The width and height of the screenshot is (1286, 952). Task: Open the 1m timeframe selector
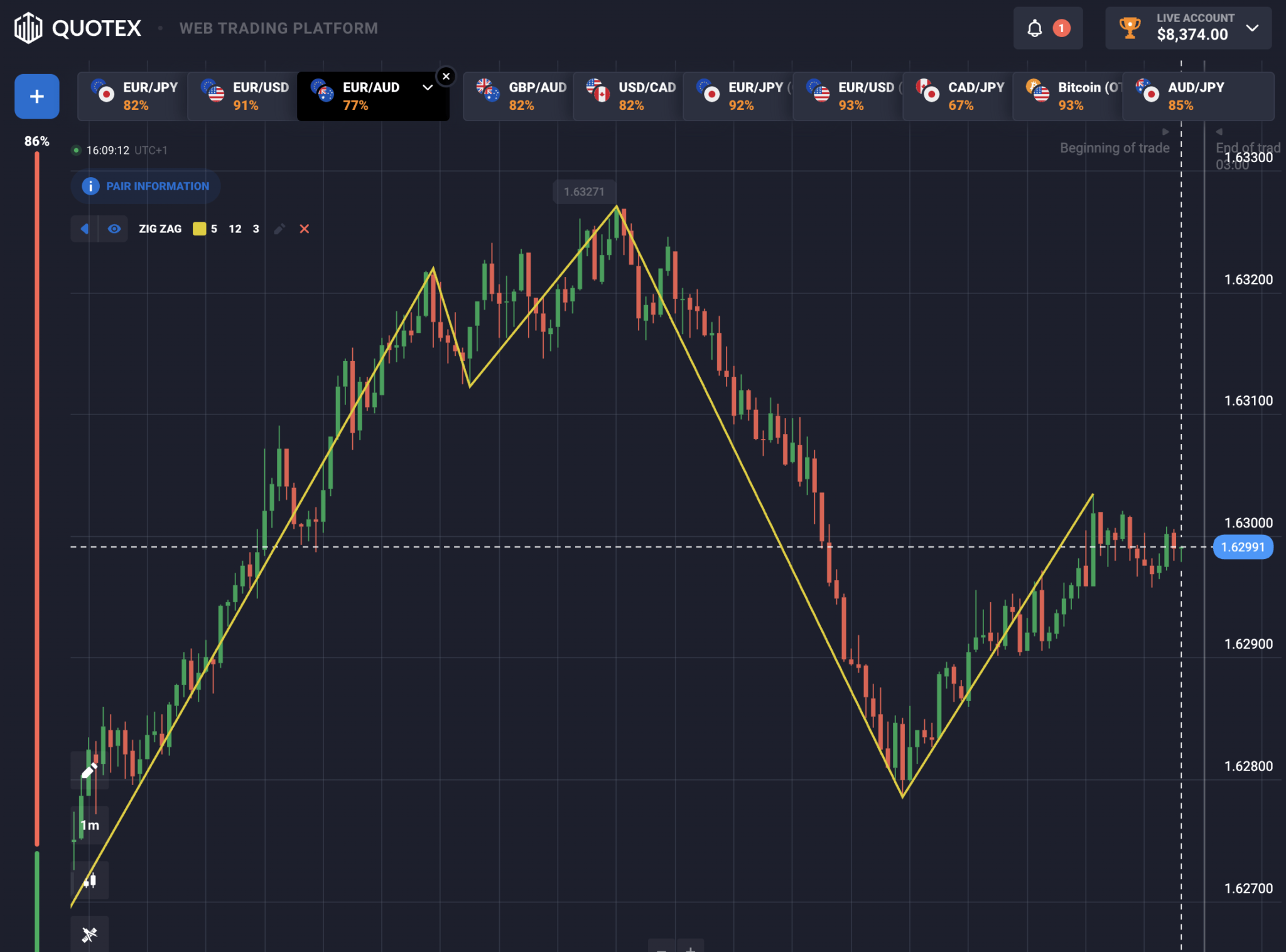89,825
